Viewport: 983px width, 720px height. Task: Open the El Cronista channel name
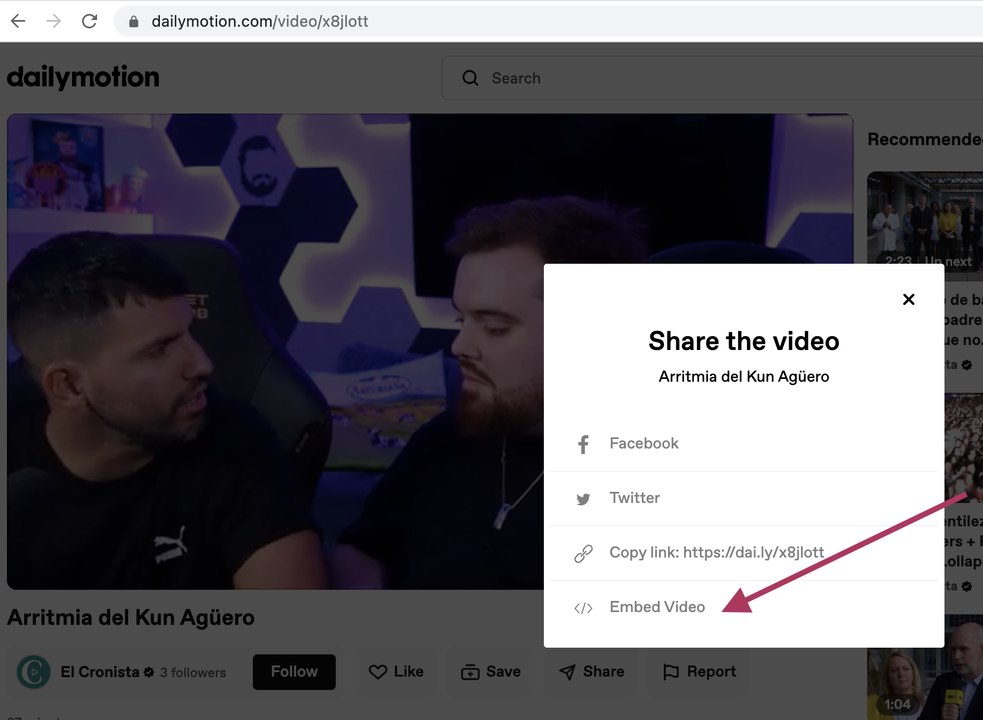pyautogui.click(x=100, y=672)
